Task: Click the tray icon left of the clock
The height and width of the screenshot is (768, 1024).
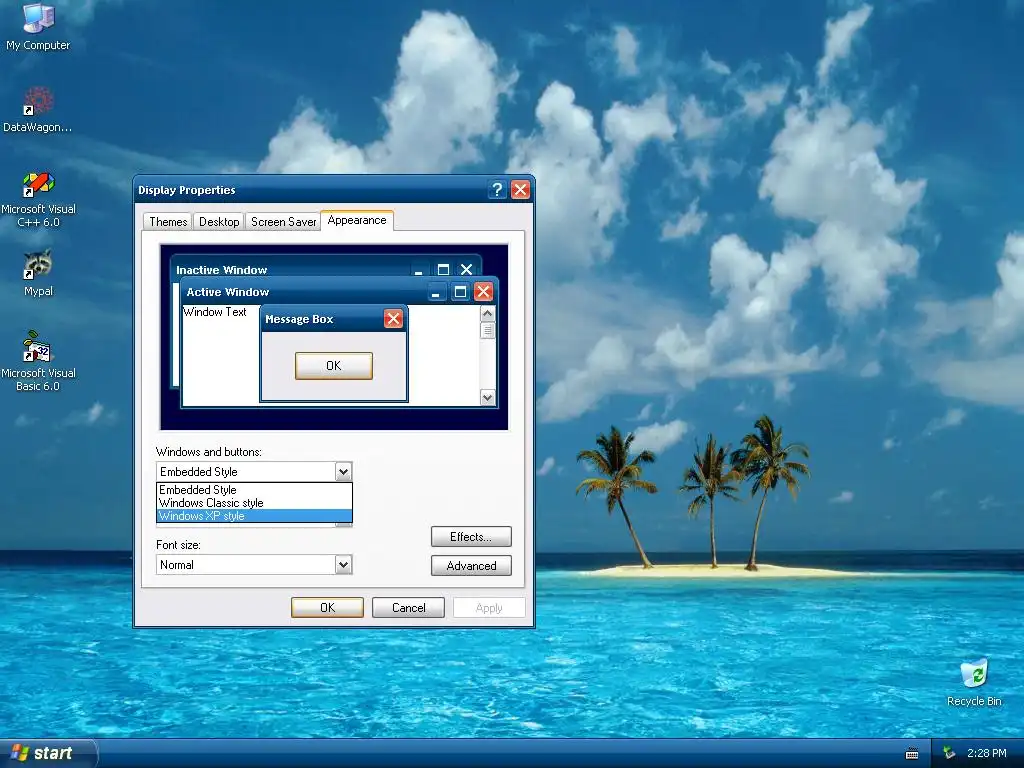Action: [x=949, y=754]
